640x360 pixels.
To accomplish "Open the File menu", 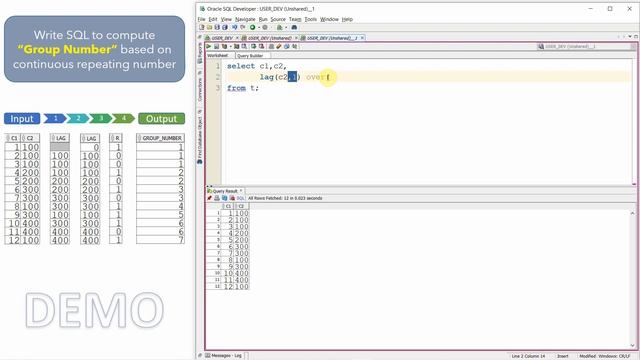I will 202,19.
